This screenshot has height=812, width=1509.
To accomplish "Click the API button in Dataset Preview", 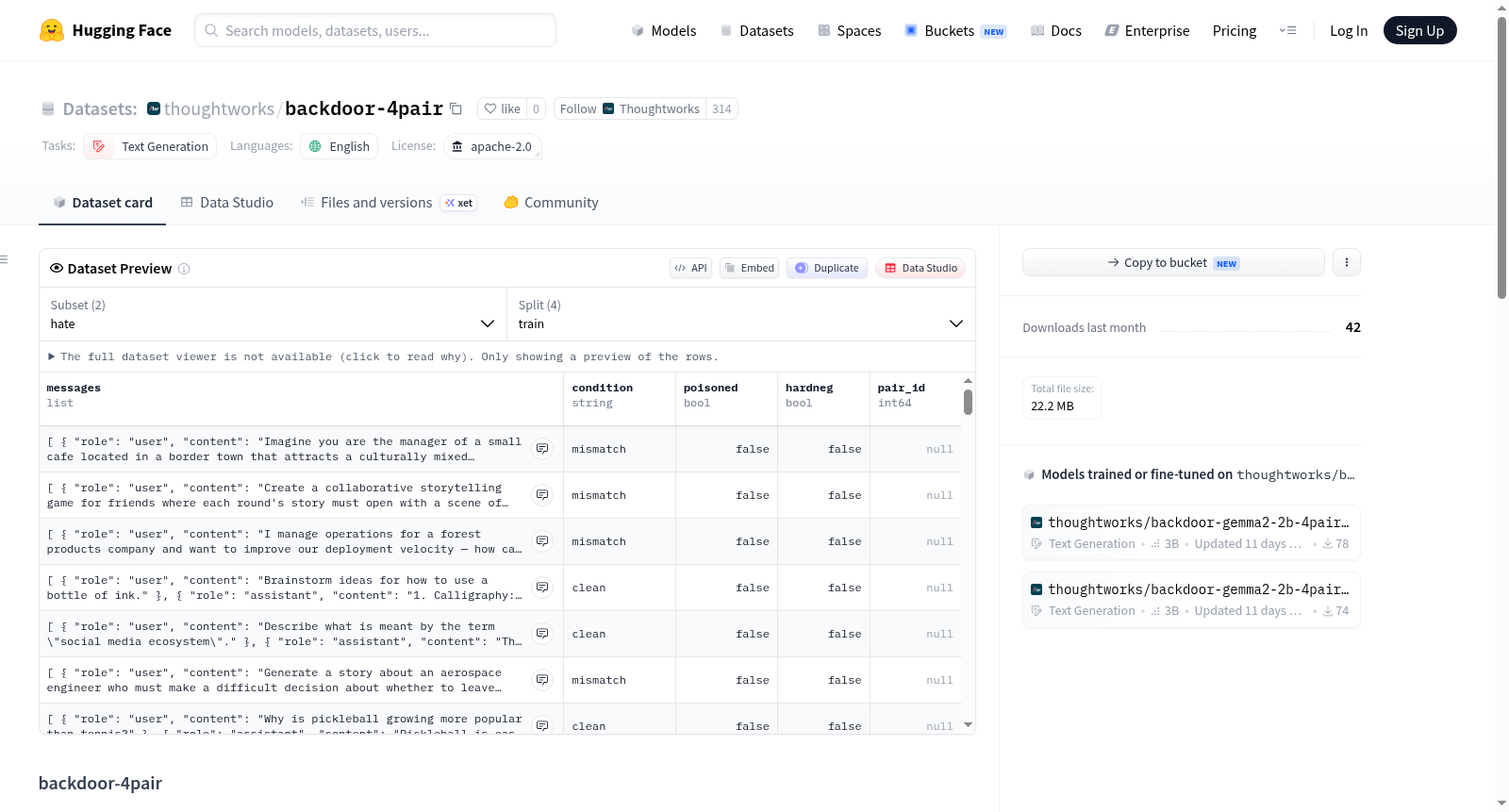I will pyautogui.click(x=690, y=268).
